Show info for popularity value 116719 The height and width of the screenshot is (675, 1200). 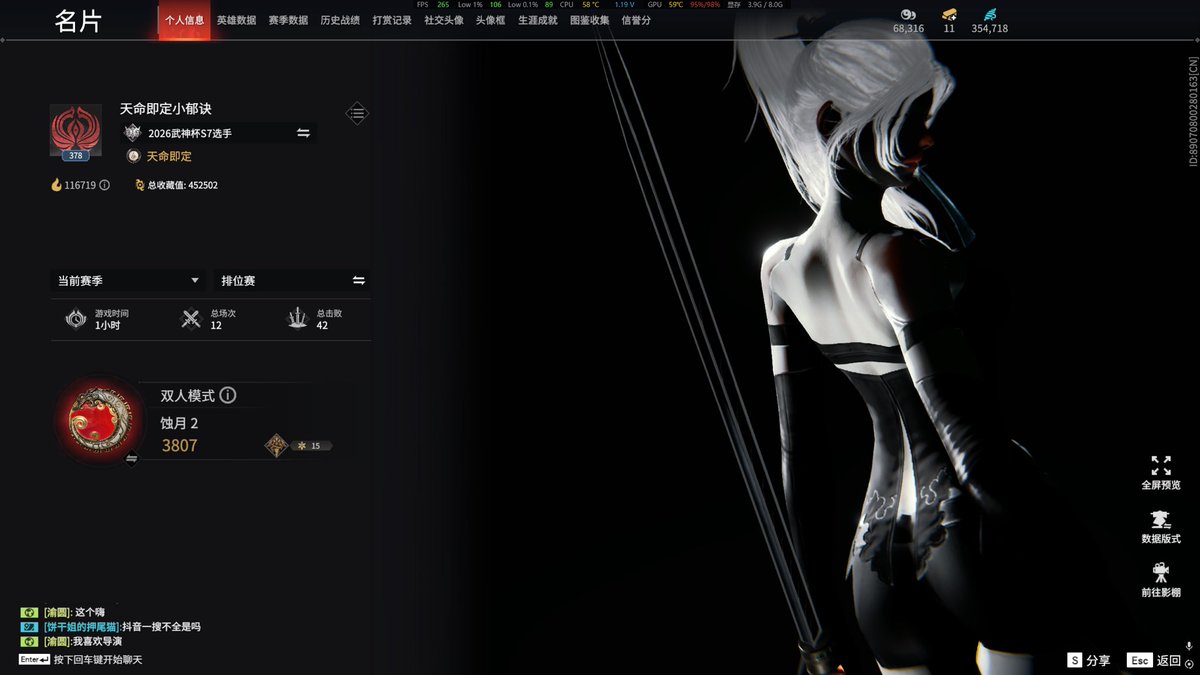pyautogui.click(x=105, y=185)
